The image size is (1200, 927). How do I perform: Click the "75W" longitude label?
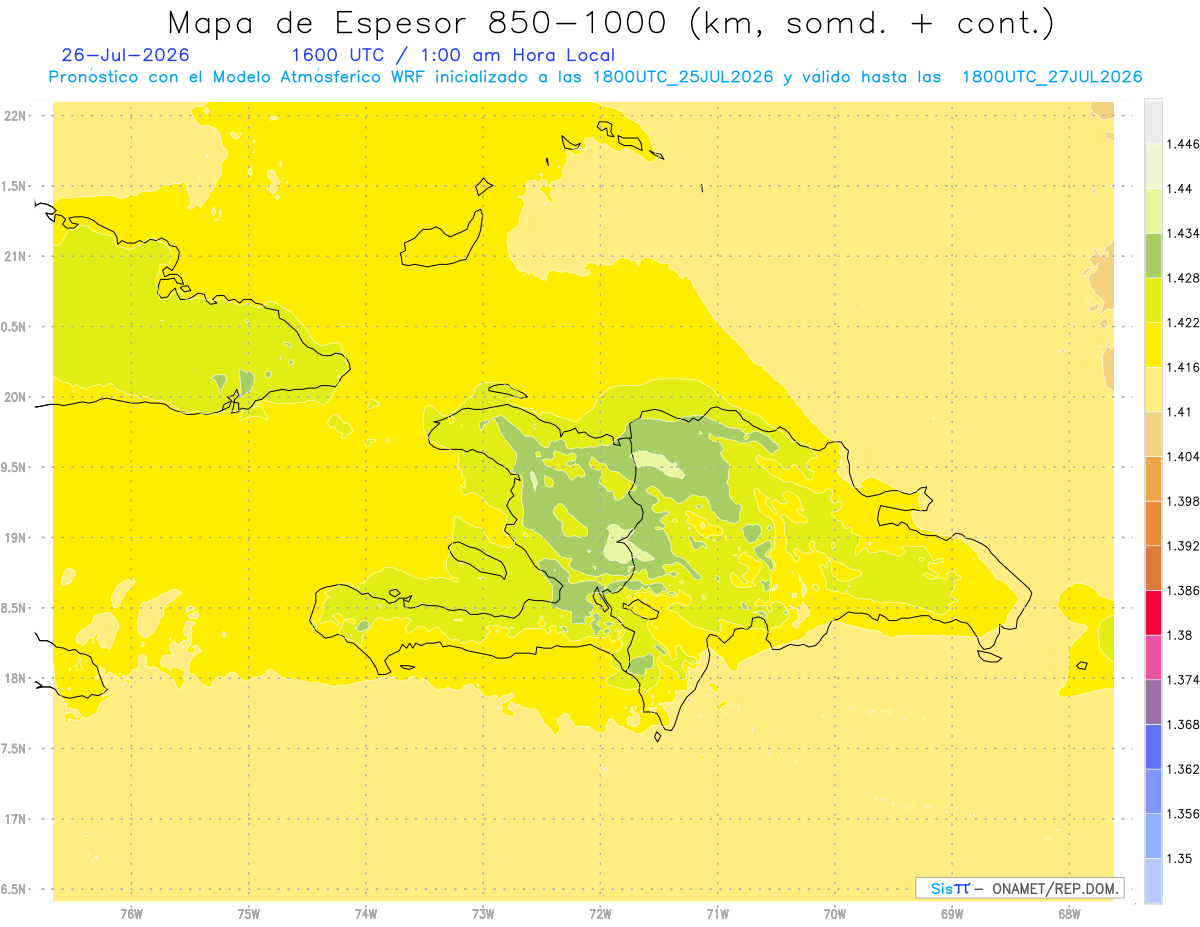point(249,913)
